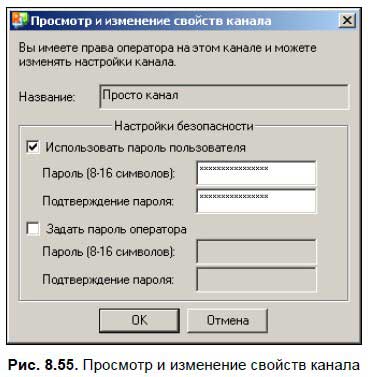Viewport: 371px width, 377px height.
Task: Focus the user password confirmation field
Action: pyautogui.click(x=256, y=201)
